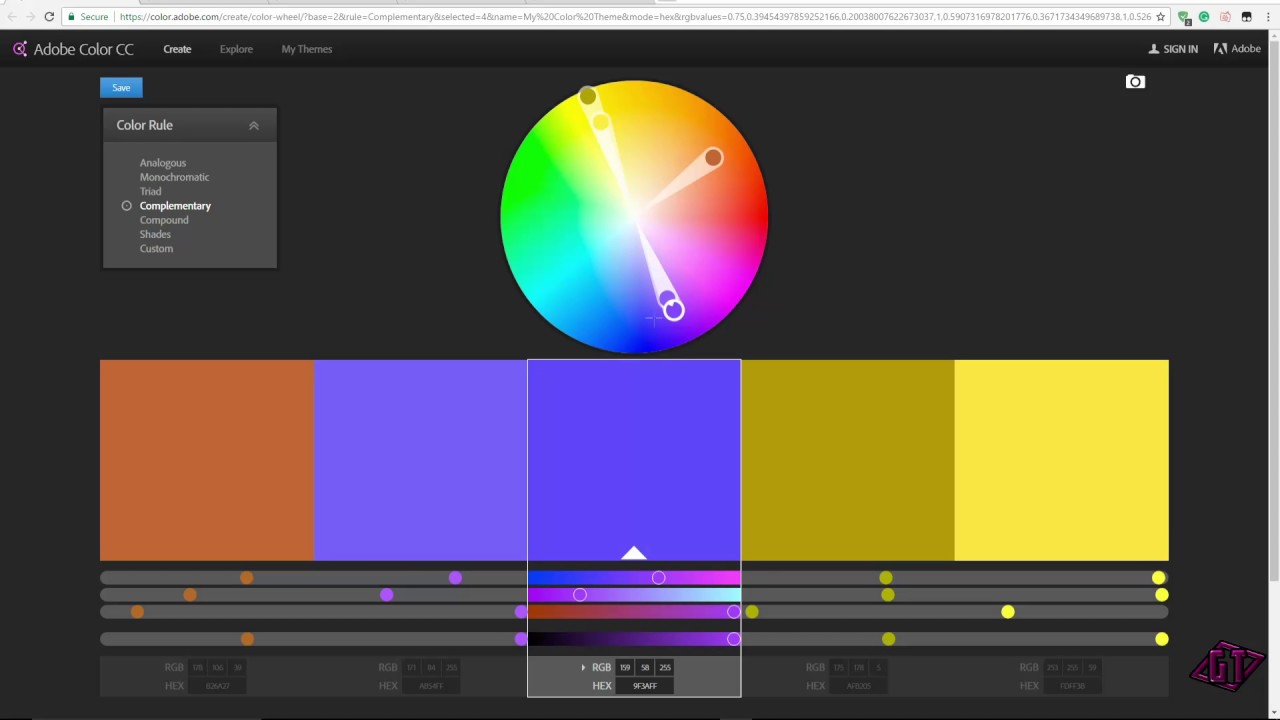Select the Shades color rule
Image resolution: width=1280 pixels, height=720 pixels.
click(x=155, y=234)
